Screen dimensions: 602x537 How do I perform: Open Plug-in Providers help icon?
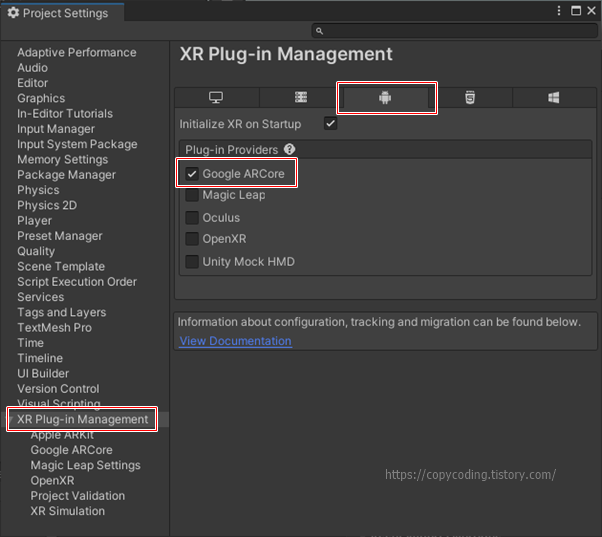[x=289, y=149]
